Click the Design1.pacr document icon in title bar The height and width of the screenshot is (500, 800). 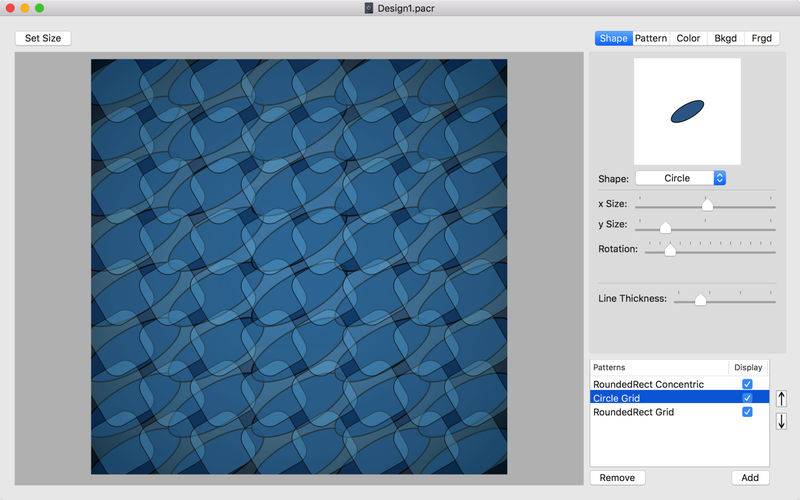click(368, 8)
